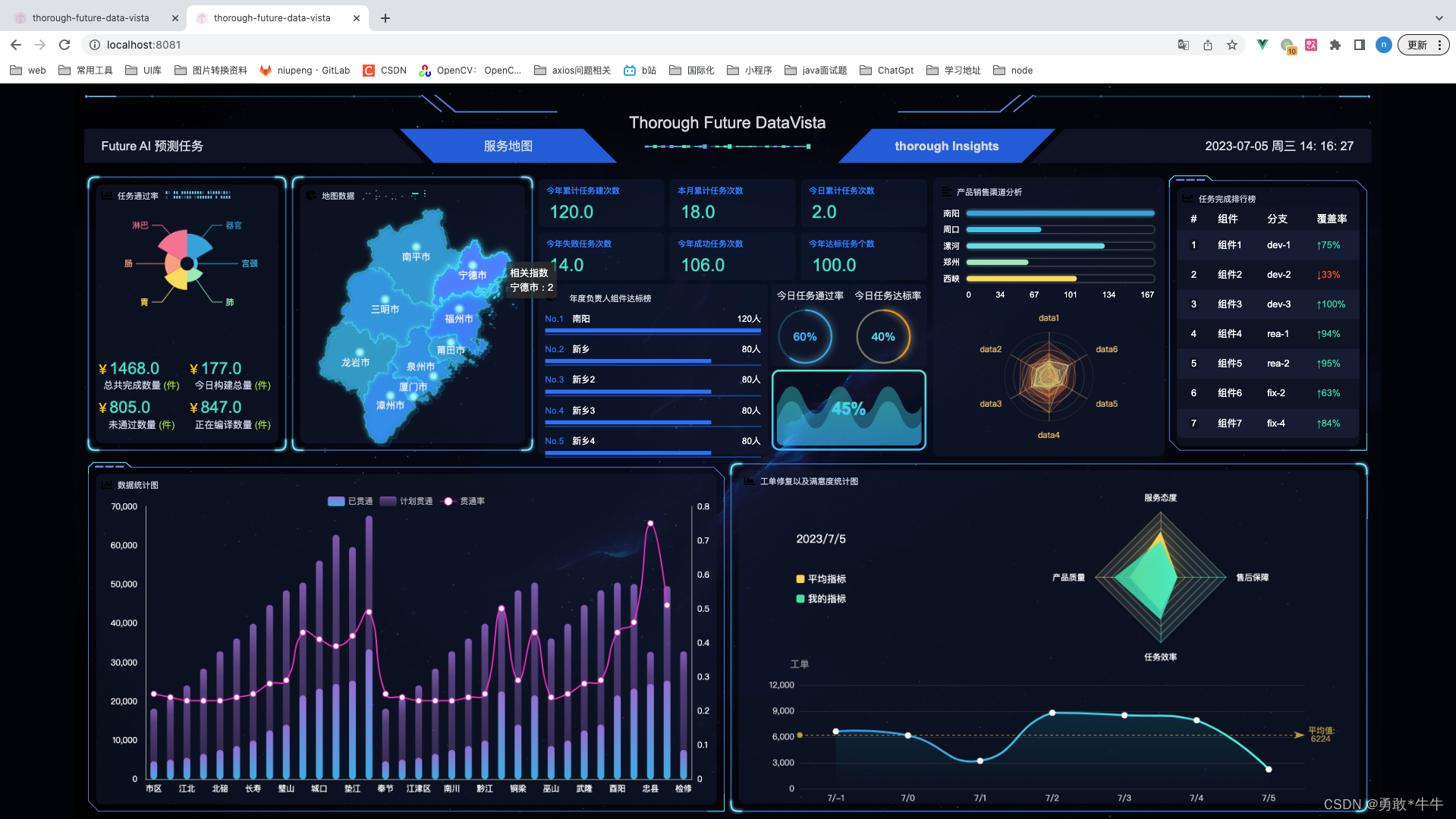Open the axios问题相关 bookmarks folder
This screenshot has width=1456, height=819.
pos(573,71)
